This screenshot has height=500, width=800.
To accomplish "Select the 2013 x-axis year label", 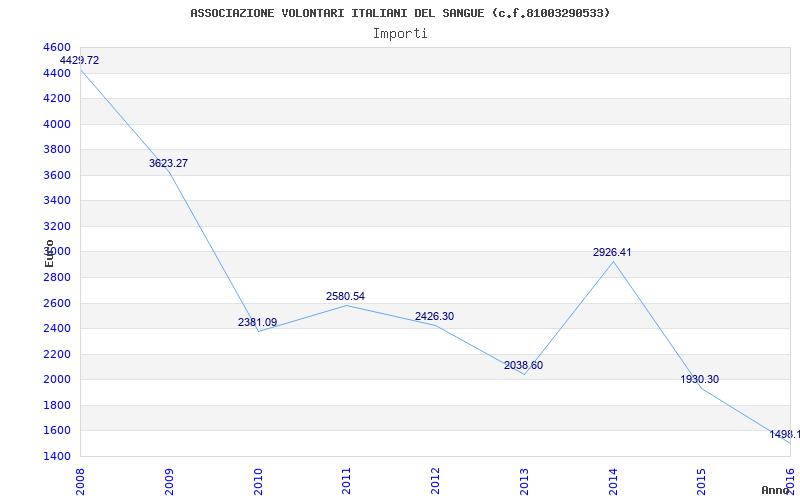I will coord(524,482).
